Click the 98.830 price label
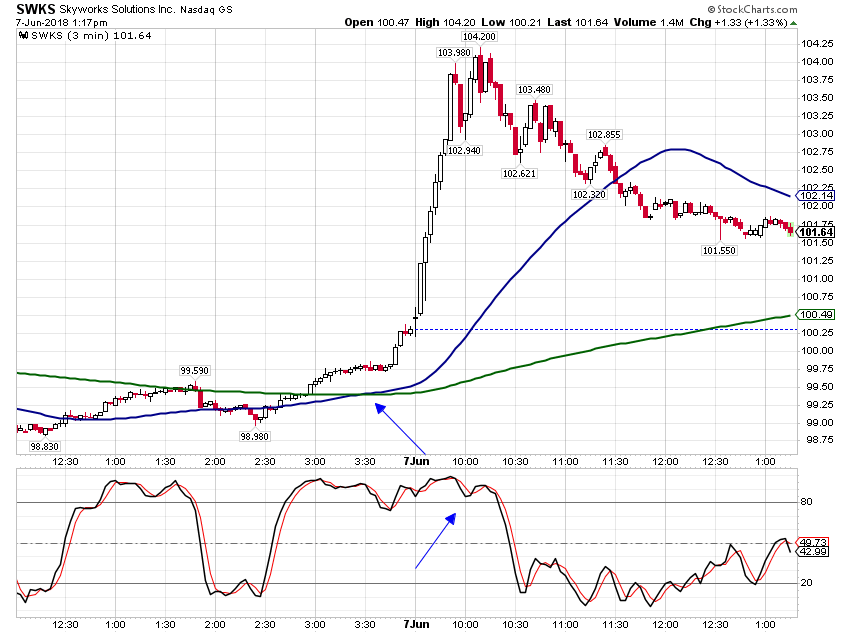Screen dimensions: 850x633 coord(44,447)
